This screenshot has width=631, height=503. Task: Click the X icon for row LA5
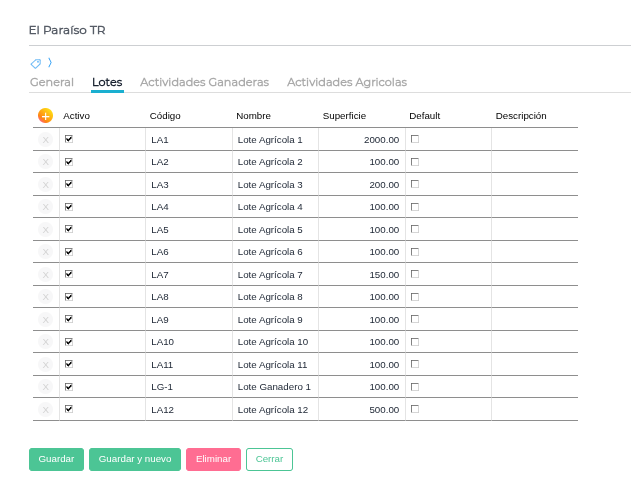tap(45, 230)
